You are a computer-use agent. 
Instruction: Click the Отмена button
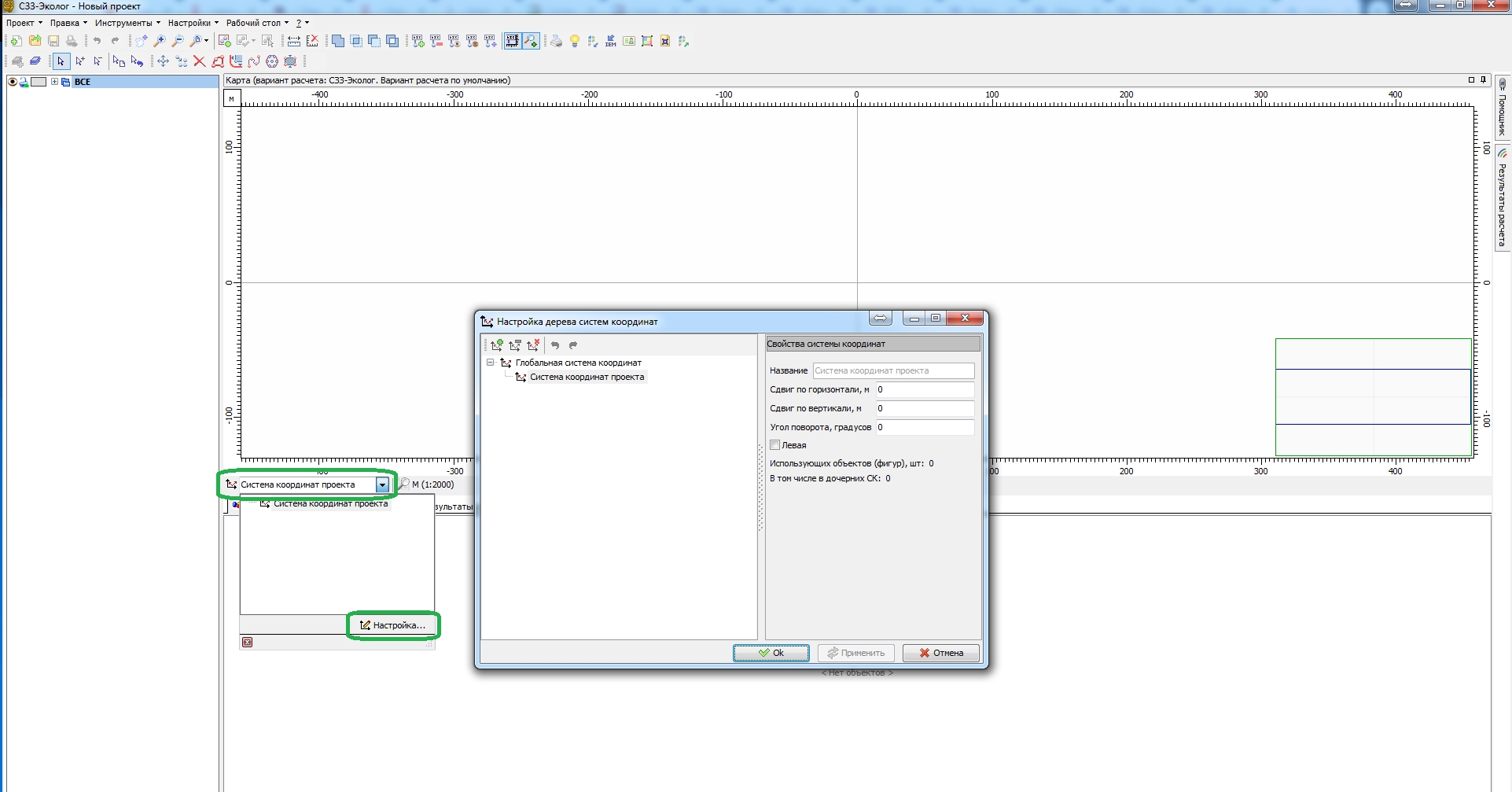940,653
